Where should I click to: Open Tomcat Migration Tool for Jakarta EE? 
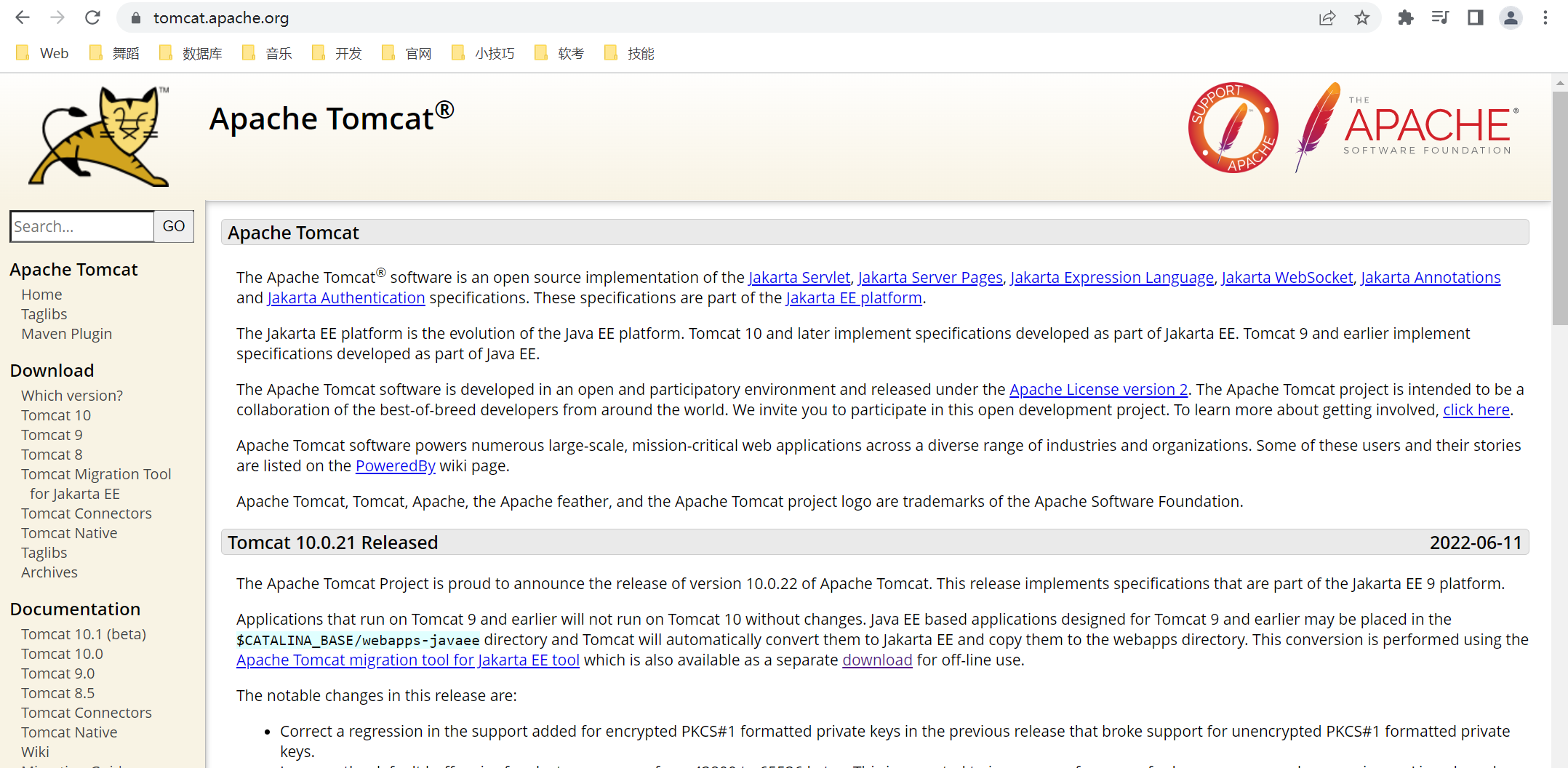tap(96, 484)
